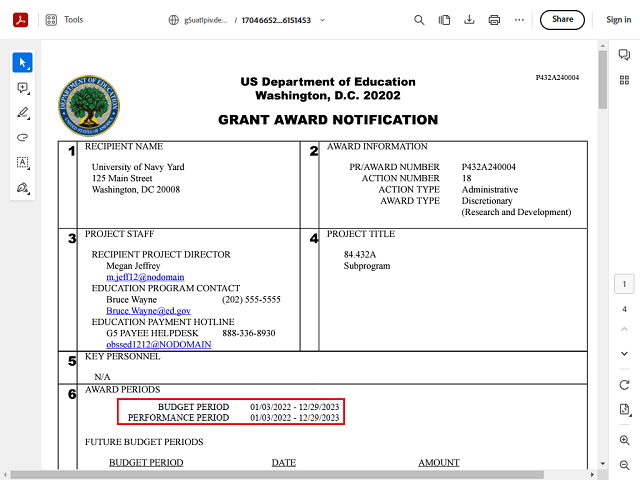Download the PDF file
Viewport: 640px width, 480px height.
tap(470, 19)
